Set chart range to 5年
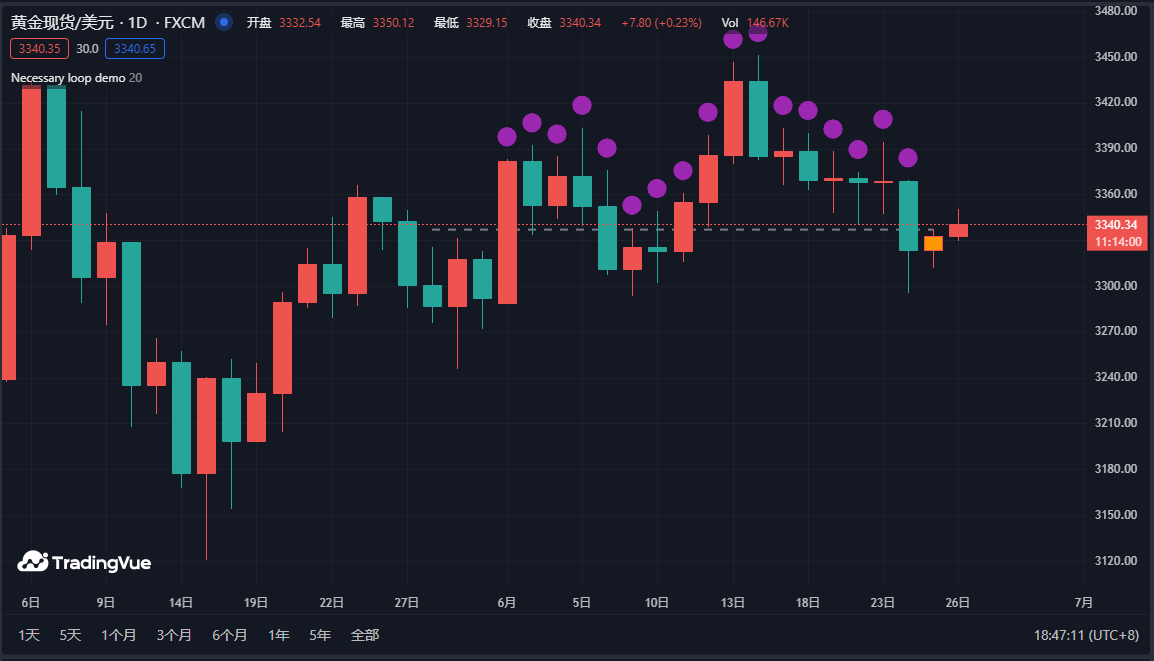The image size is (1154, 661). [x=320, y=635]
